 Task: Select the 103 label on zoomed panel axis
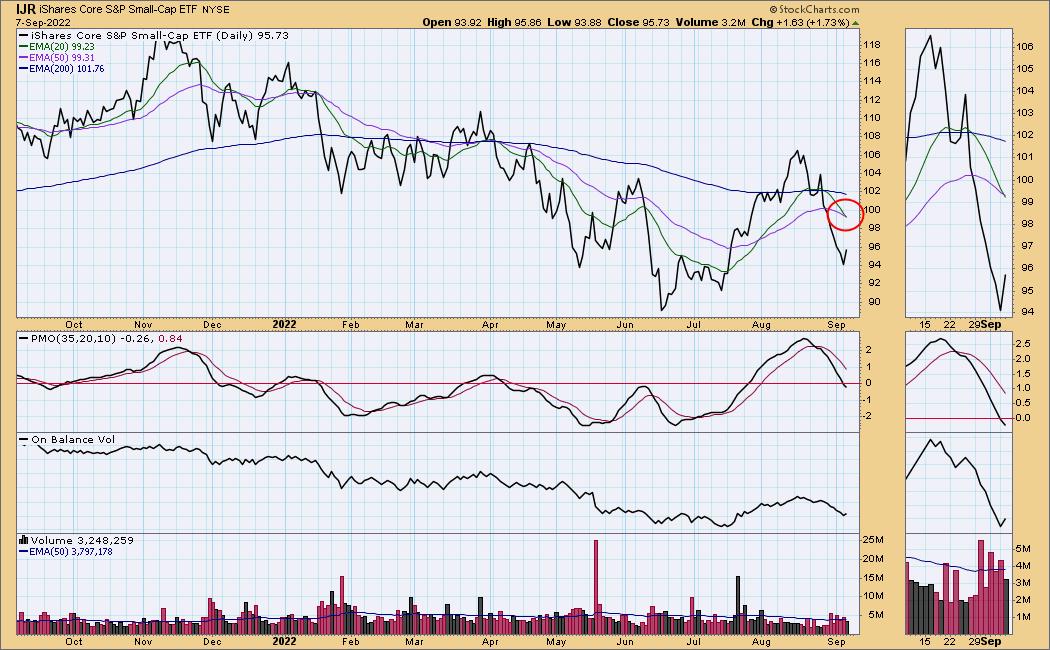(1025, 113)
